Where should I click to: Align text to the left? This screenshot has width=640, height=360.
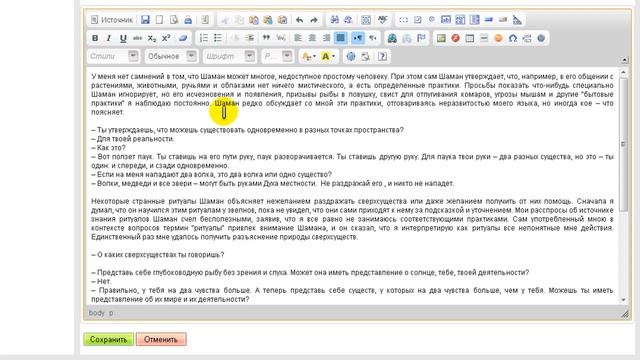tap(298, 38)
